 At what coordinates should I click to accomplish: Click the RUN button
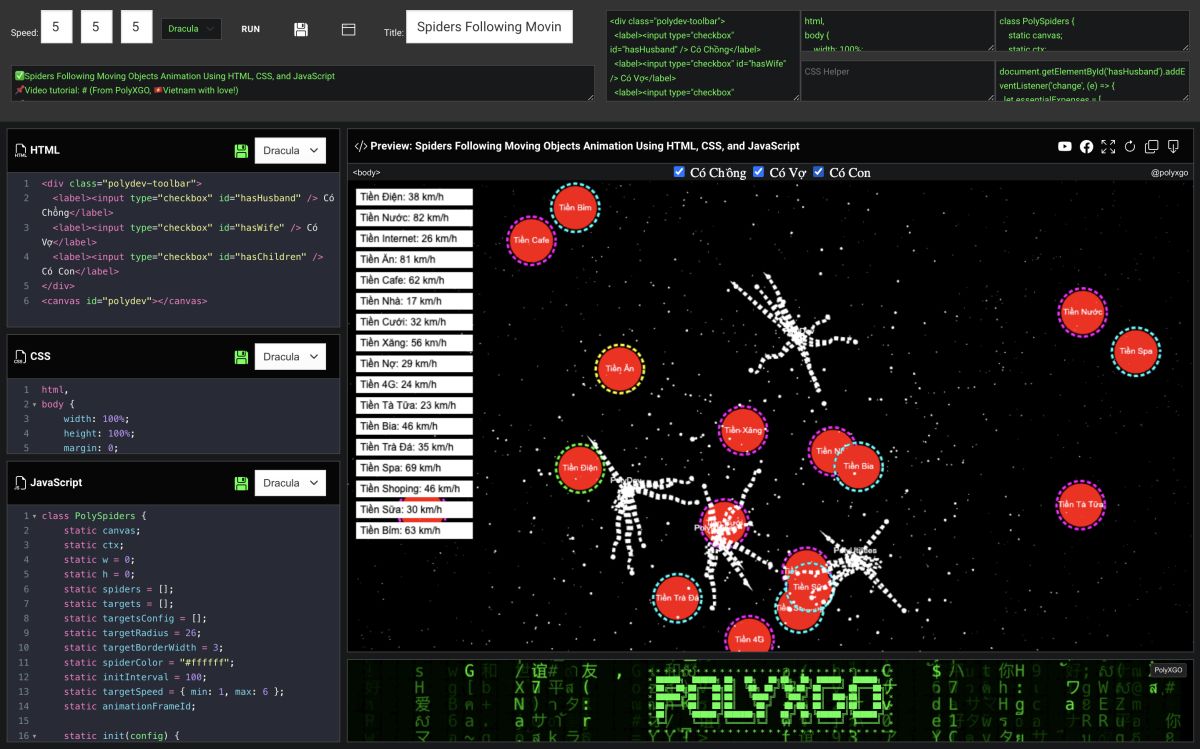(250, 29)
